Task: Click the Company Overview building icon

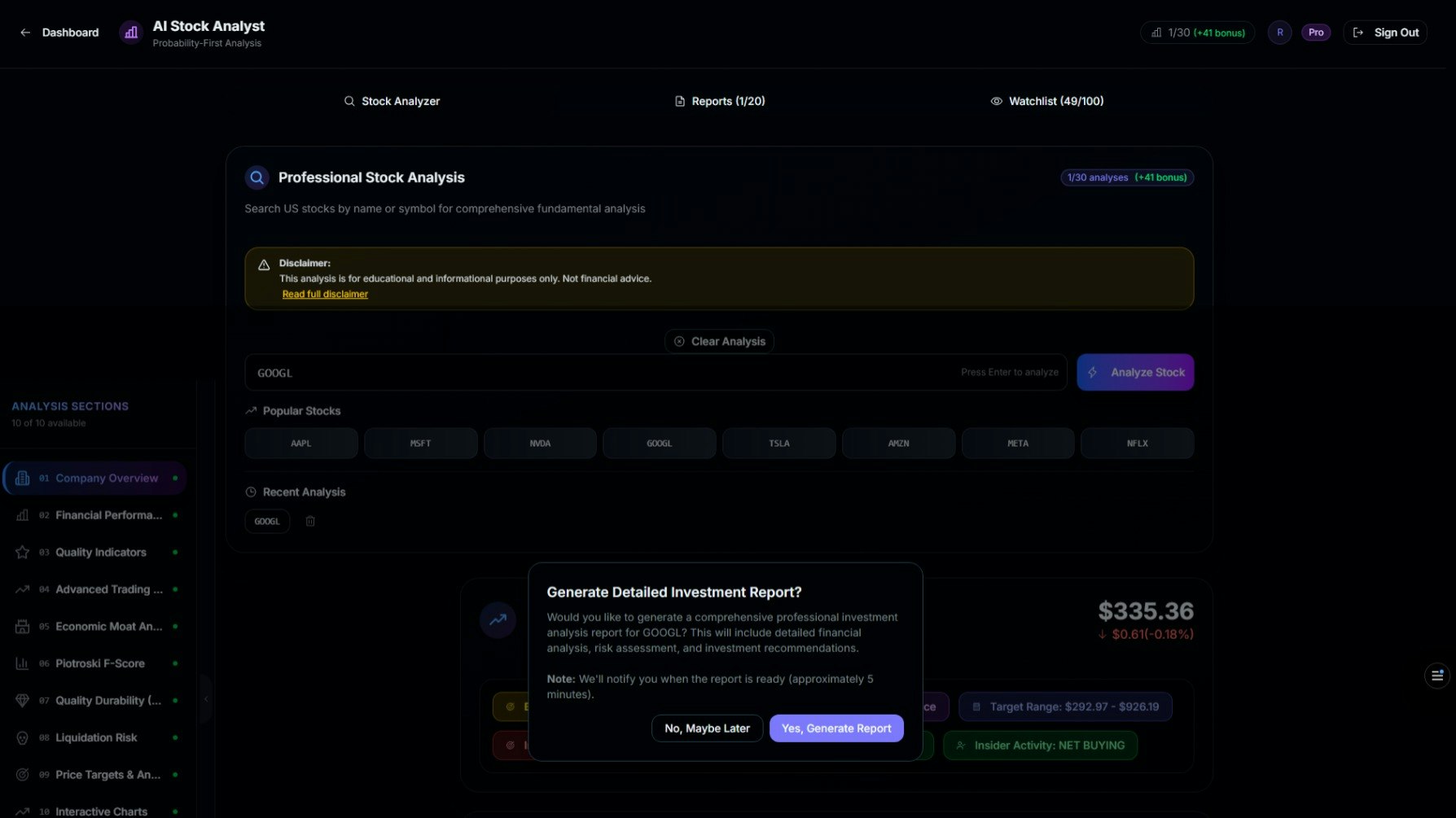Action: pos(23,479)
